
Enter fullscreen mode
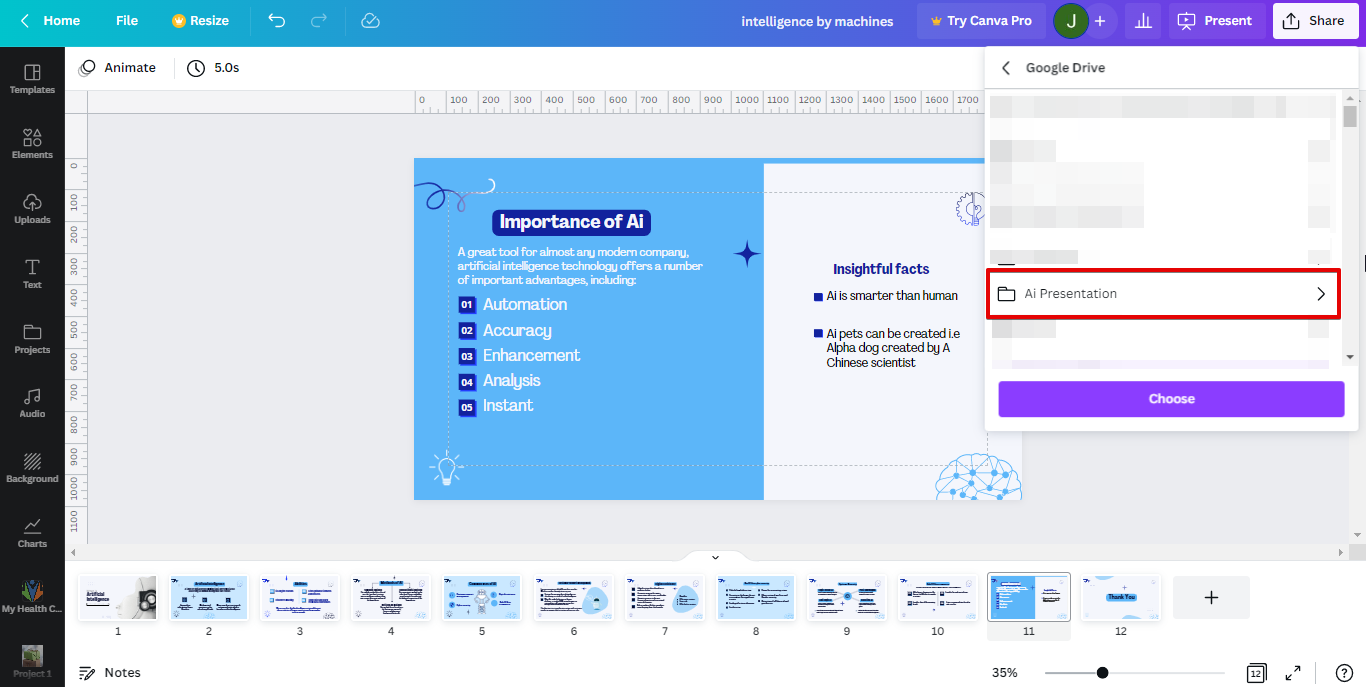(1293, 673)
